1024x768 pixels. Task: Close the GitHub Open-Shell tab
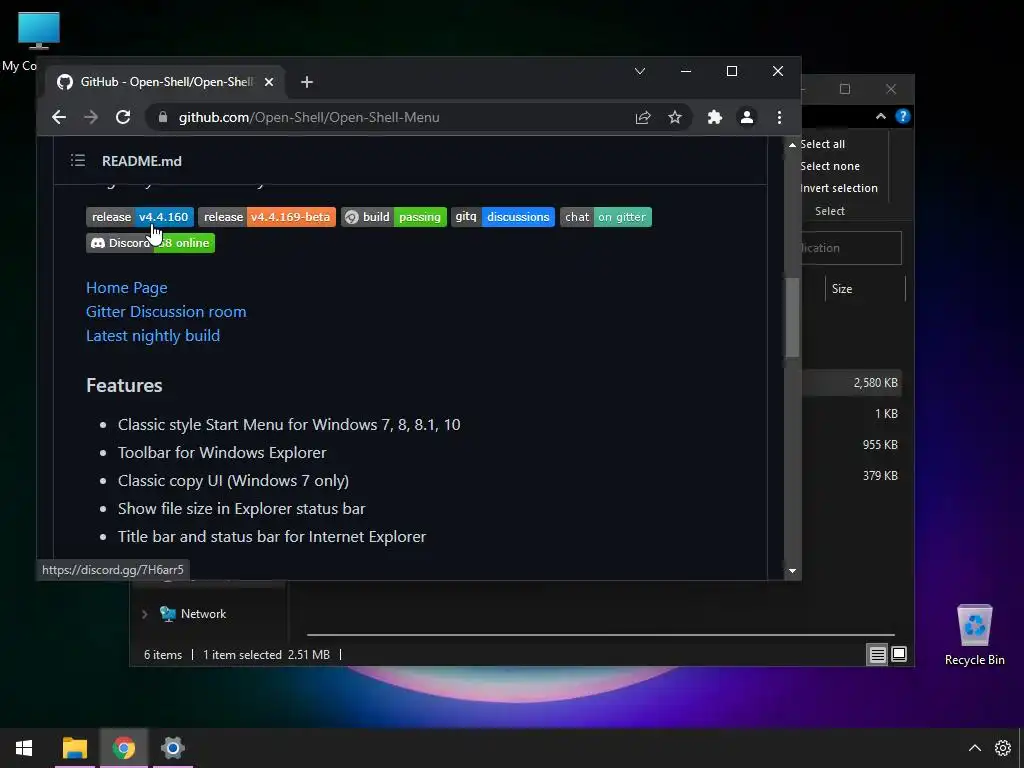pyautogui.click(x=269, y=82)
